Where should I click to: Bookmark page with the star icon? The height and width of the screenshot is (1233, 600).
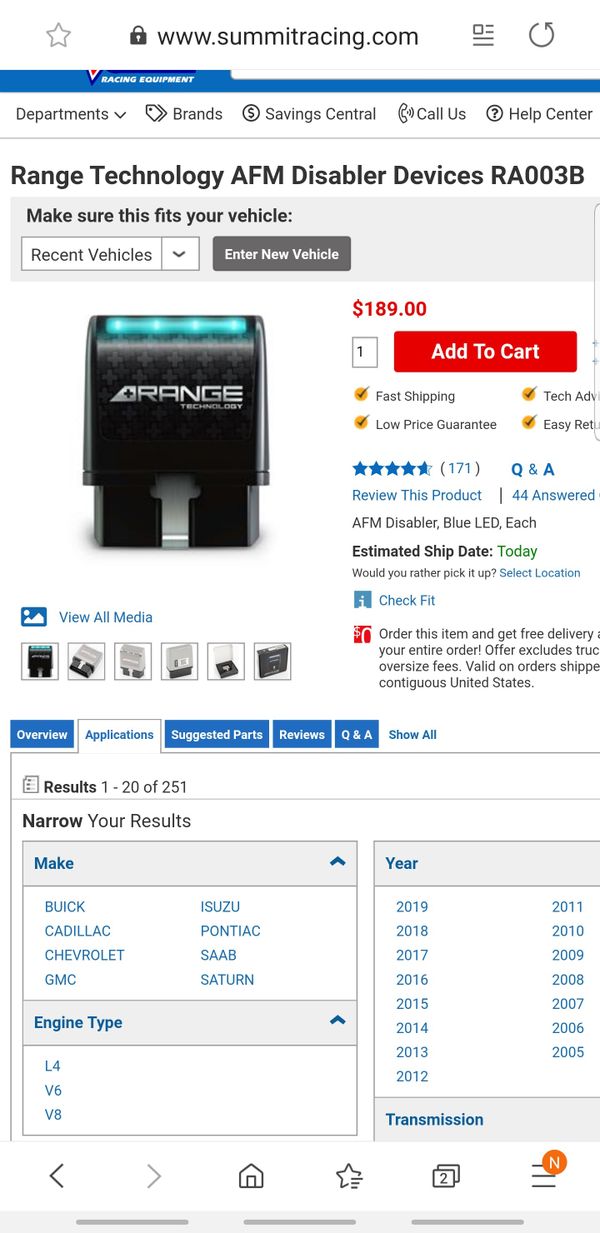coord(59,36)
